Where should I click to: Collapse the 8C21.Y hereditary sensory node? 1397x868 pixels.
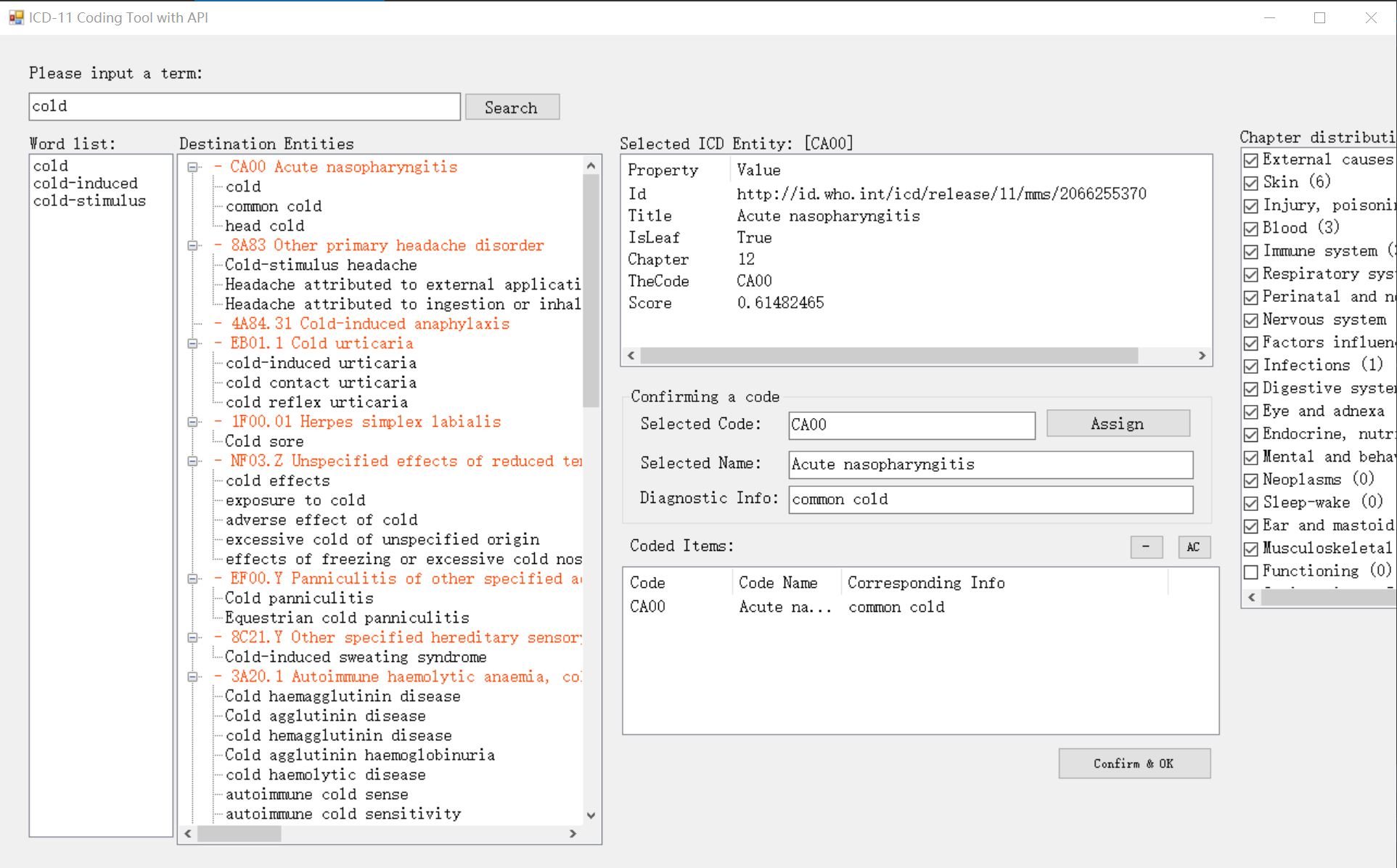coord(193,637)
